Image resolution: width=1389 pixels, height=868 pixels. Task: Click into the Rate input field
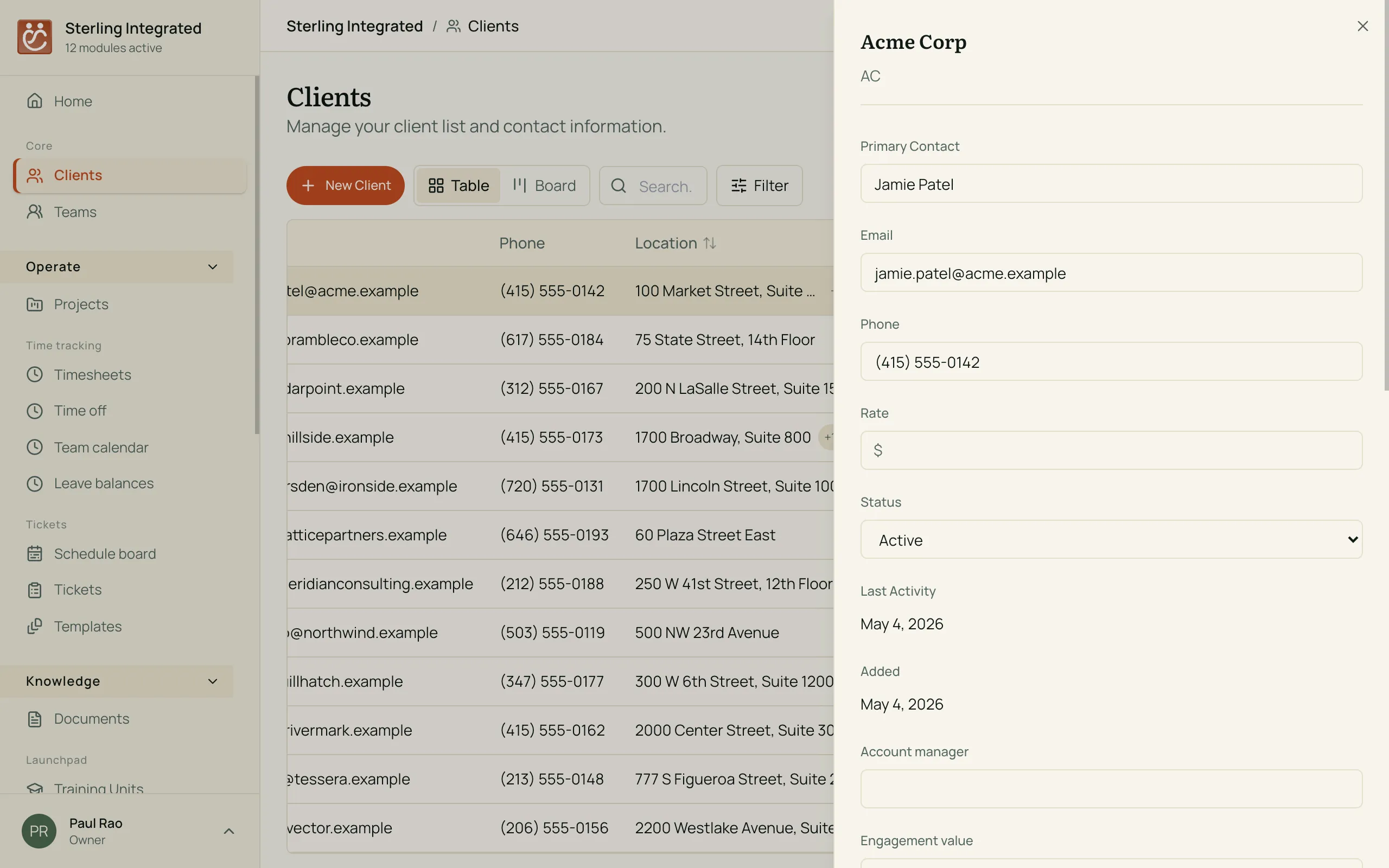[x=1111, y=450]
